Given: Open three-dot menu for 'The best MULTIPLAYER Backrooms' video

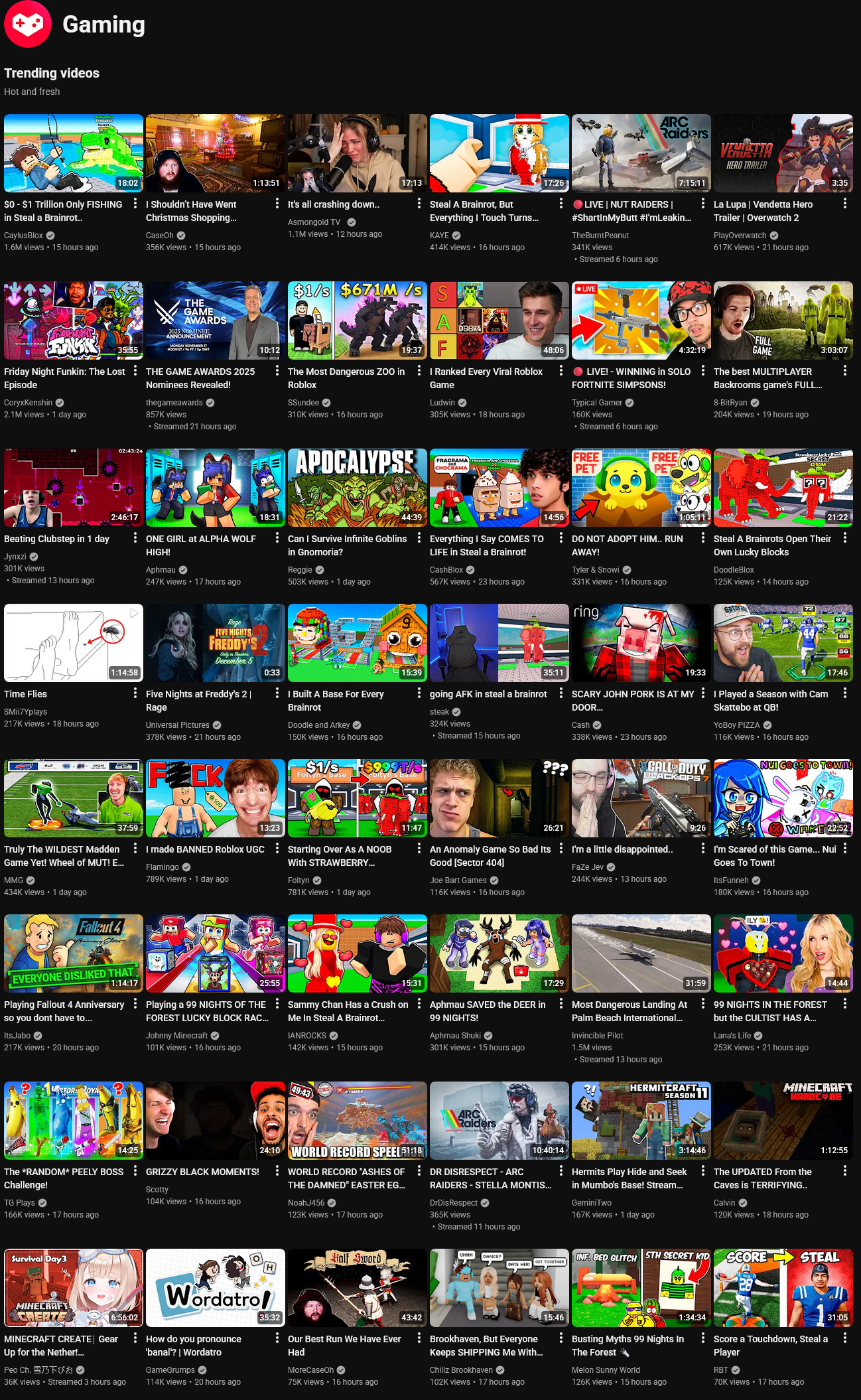Looking at the screenshot, I should click(845, 371).
